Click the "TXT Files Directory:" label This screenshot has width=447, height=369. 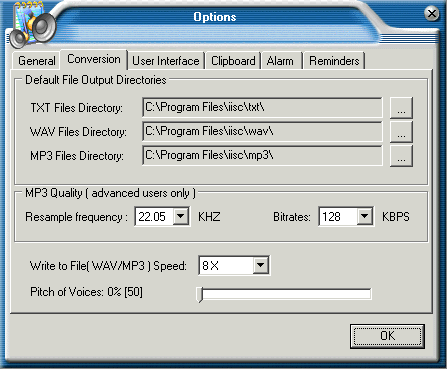(77, 108)
